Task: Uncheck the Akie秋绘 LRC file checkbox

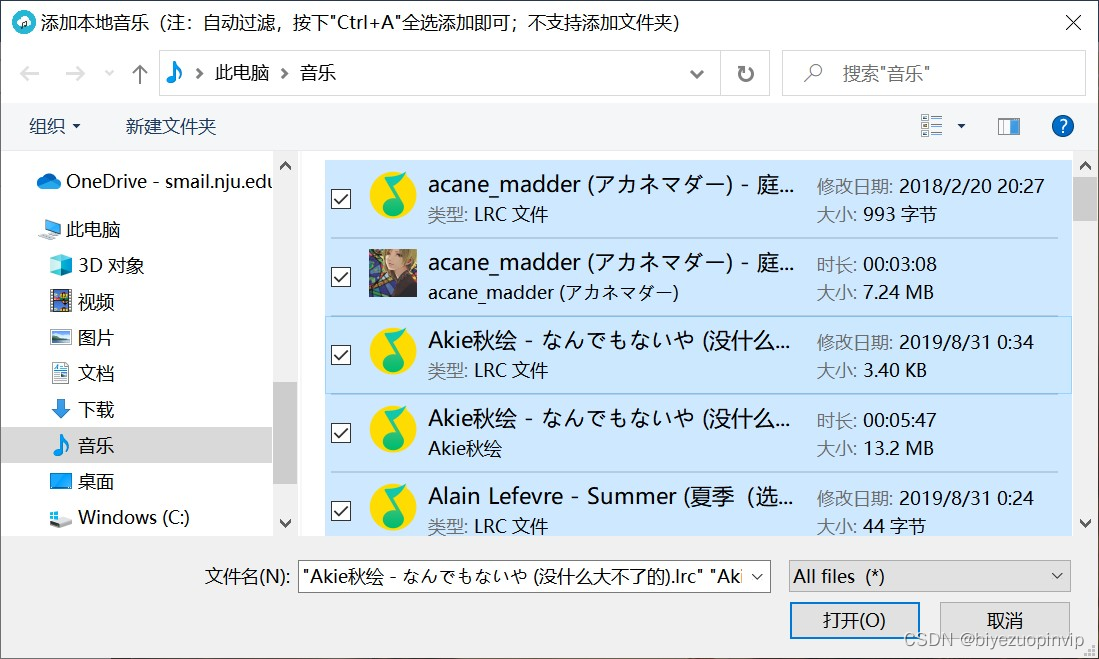Action: click(341, 355)
